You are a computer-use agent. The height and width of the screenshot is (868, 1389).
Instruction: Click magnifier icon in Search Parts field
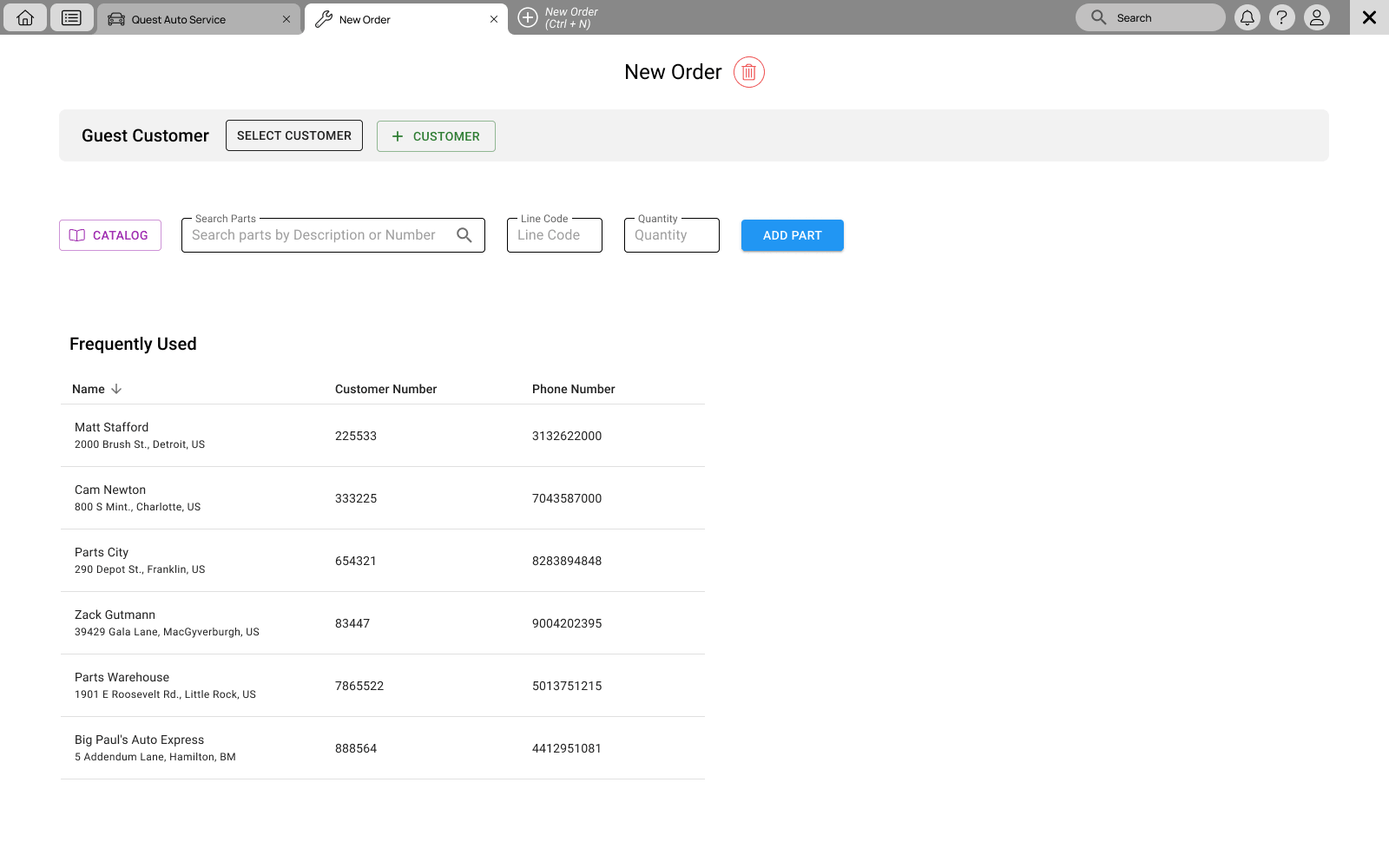pyautogui.click(x=464, y=235)
